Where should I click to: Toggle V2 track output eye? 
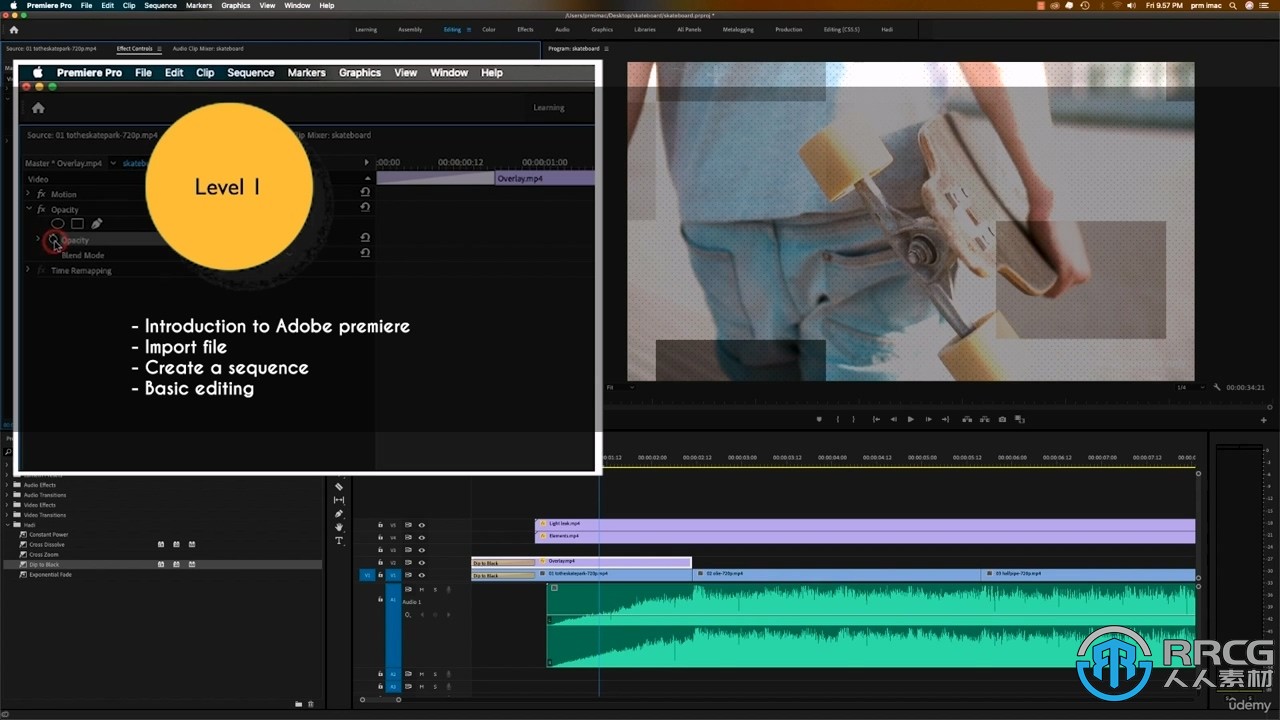[x=422, y=562]
